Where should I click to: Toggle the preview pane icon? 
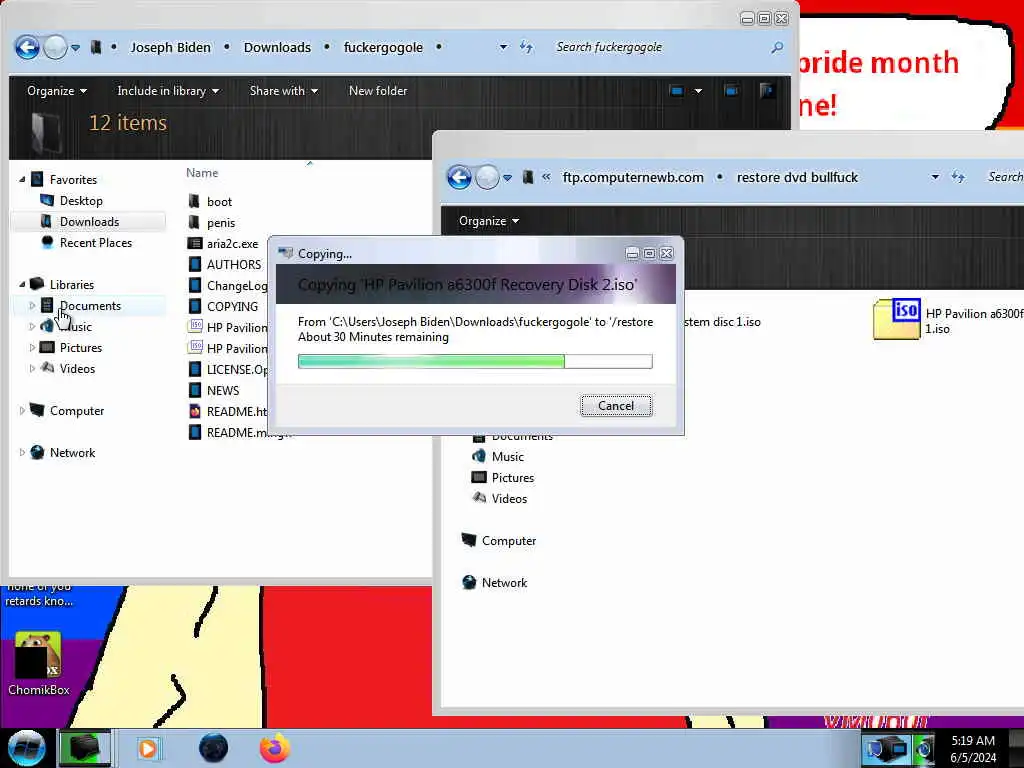pyautogui.click(x=731, y=91)
